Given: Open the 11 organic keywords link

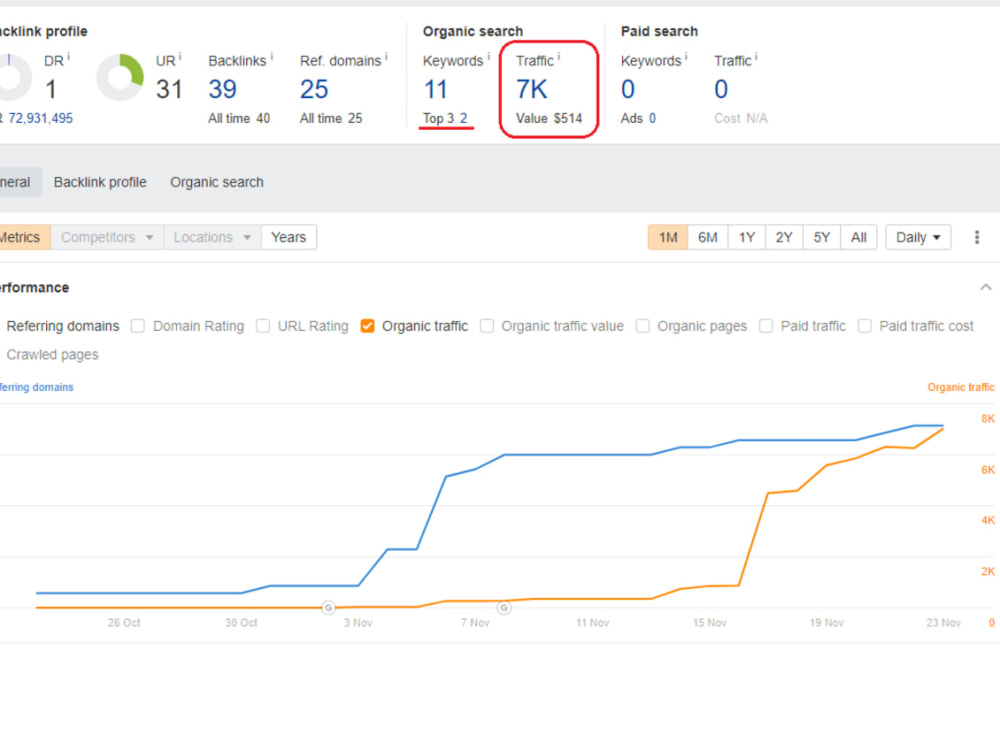Looking at the screenshot, I should pyautogui.click(x=436, y=89).
